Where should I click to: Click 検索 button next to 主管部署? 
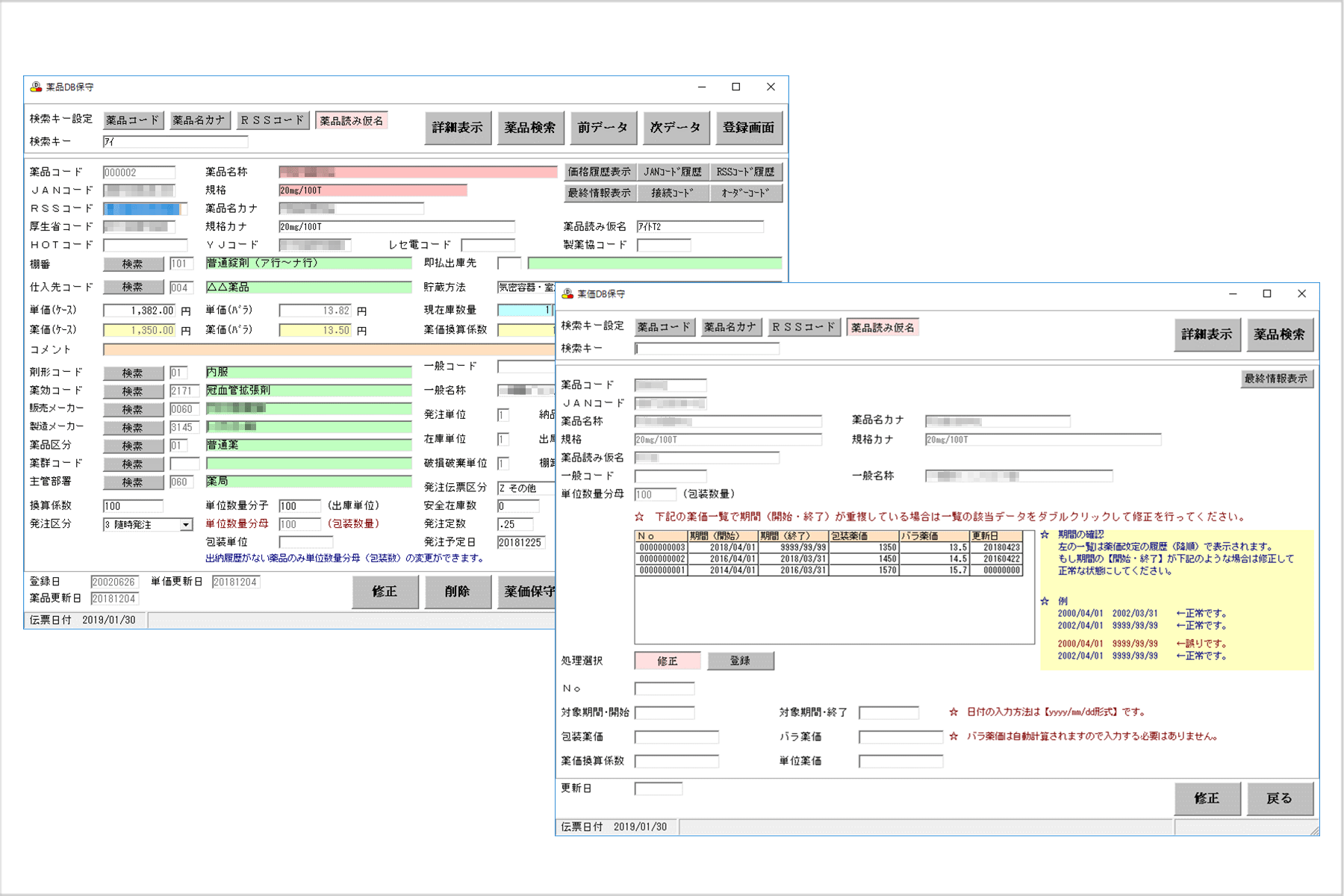tap(133, 482)
